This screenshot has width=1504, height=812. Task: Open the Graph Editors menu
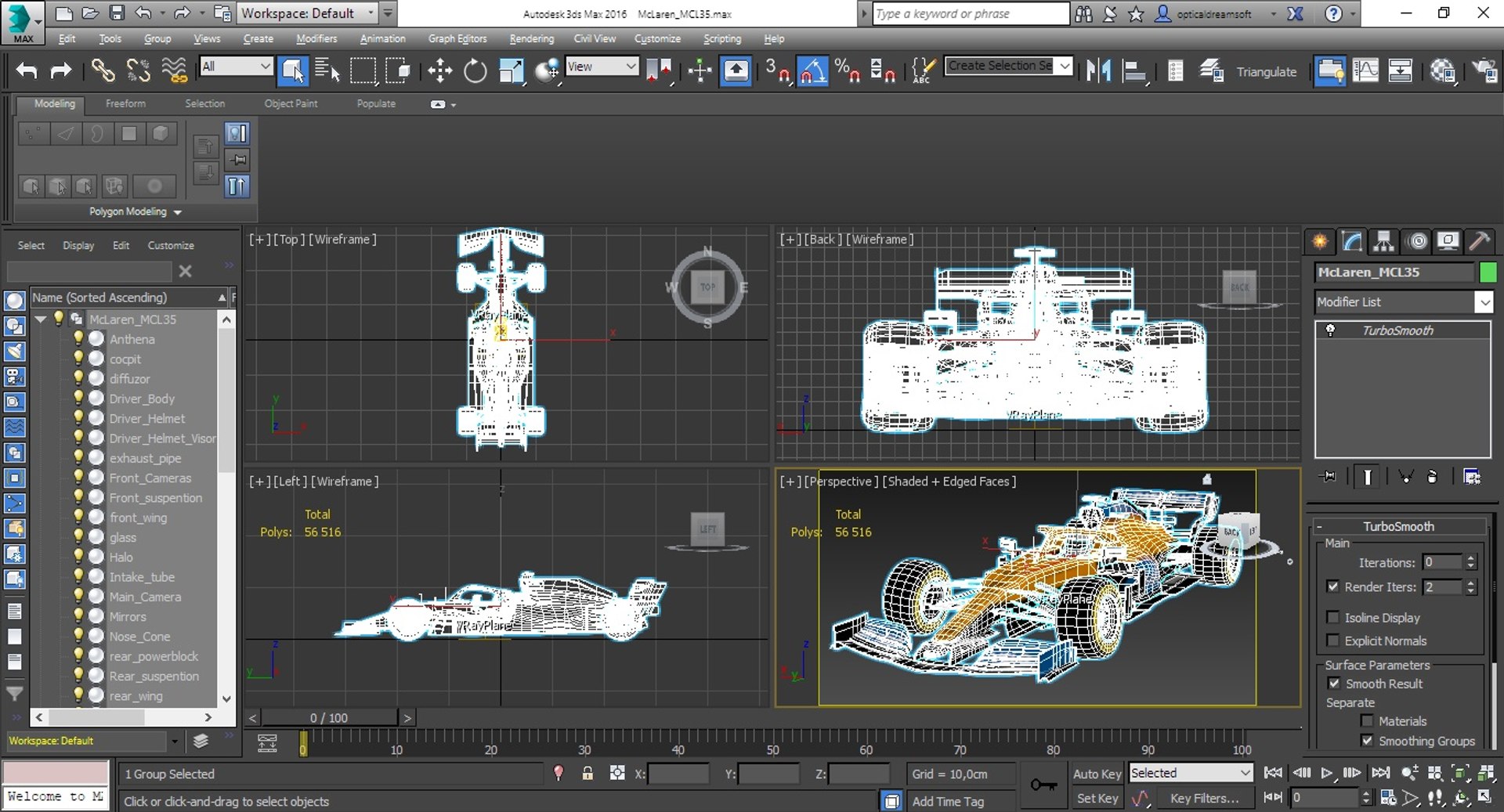point(457,38)
